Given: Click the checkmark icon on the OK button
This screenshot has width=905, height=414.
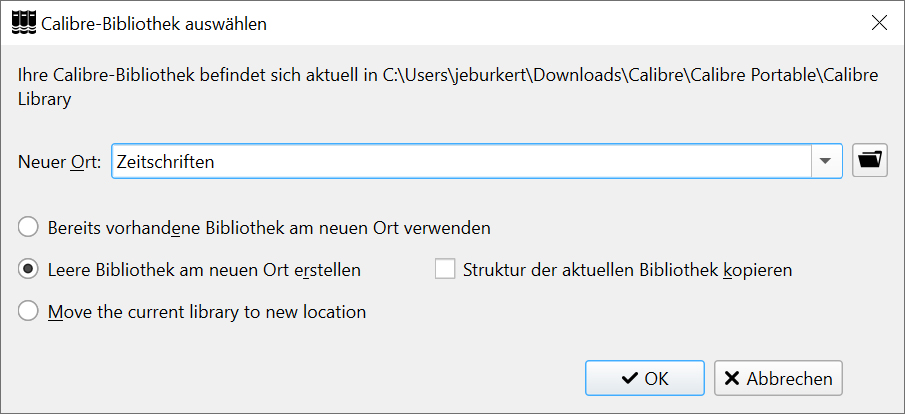Looking at the screenshot, I should [x=630, y=379].
